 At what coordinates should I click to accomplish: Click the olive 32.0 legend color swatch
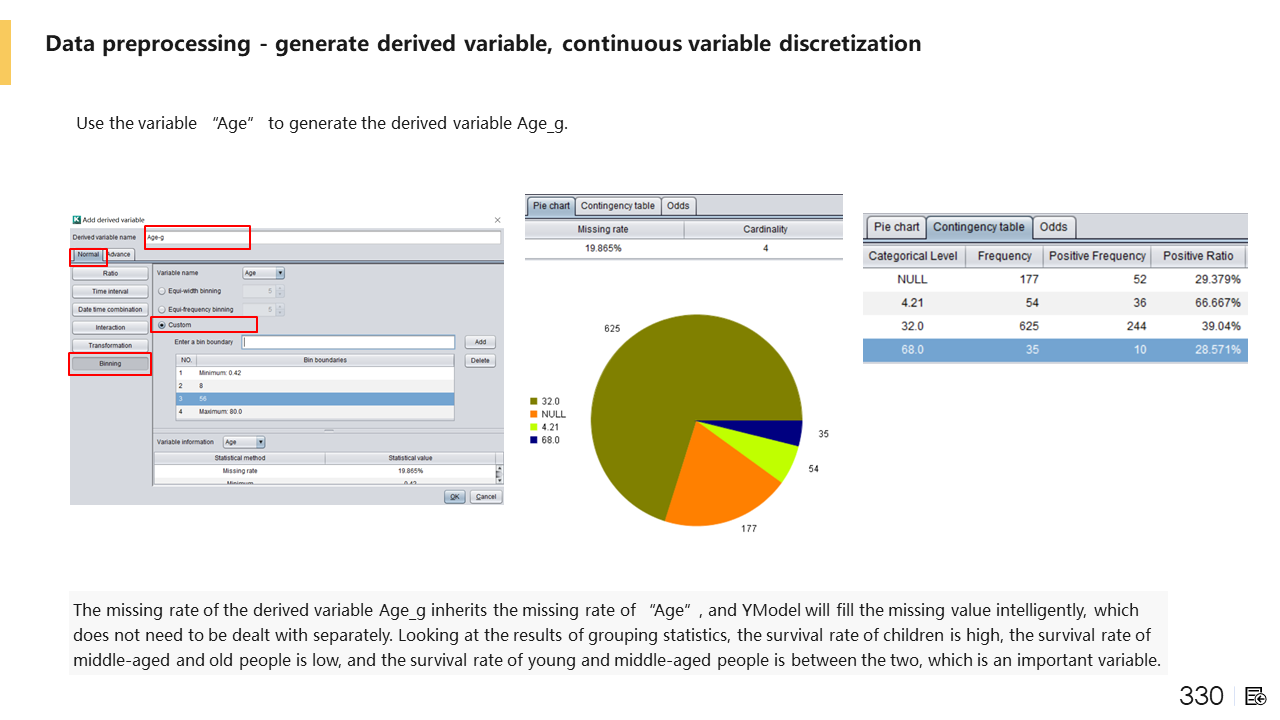click(534, 401)
